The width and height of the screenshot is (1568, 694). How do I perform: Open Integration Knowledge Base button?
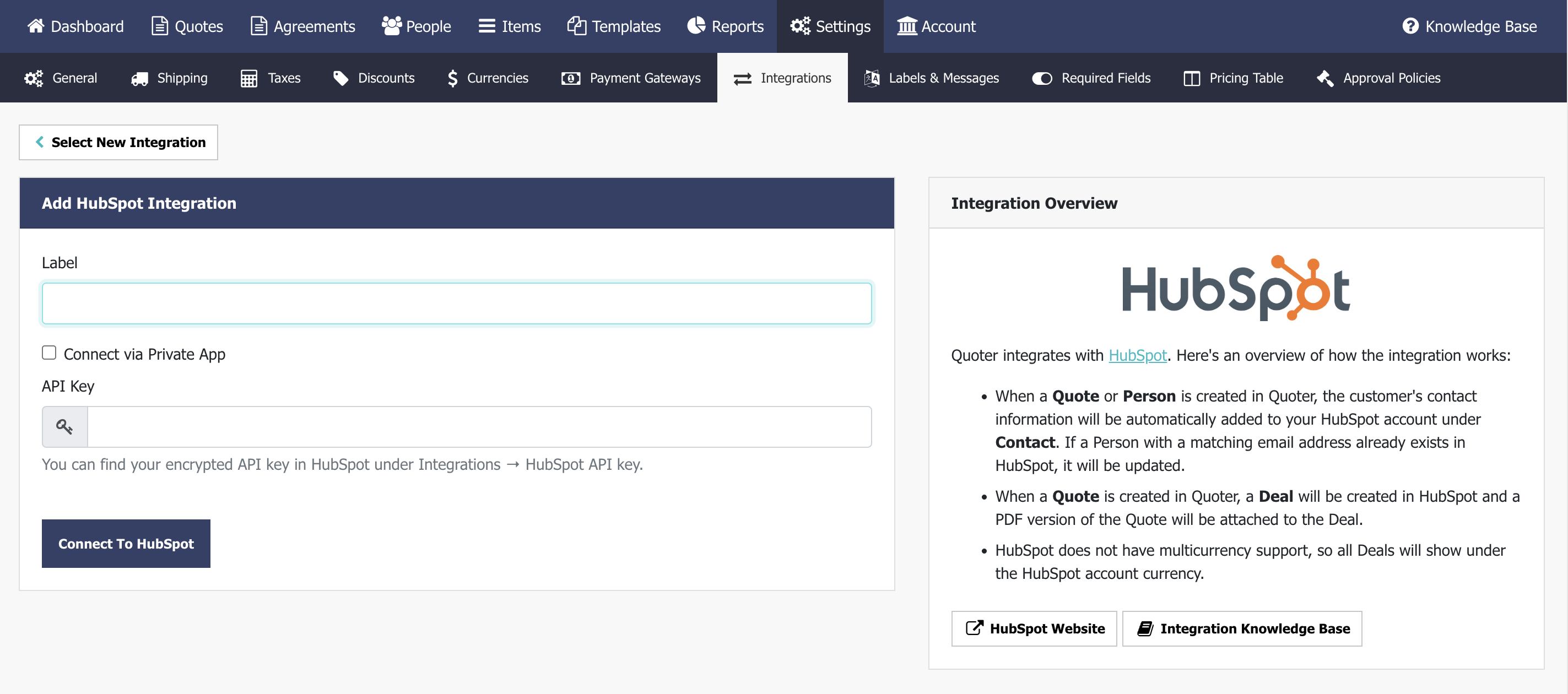pos(1242,628)
